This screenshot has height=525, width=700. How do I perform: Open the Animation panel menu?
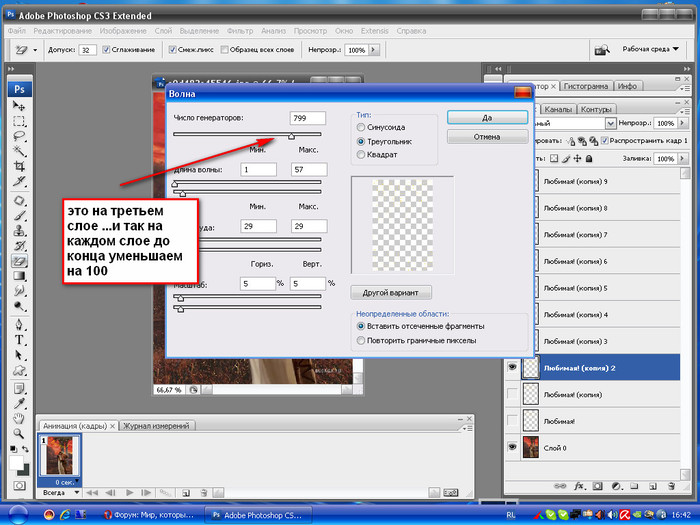point(467,428)
